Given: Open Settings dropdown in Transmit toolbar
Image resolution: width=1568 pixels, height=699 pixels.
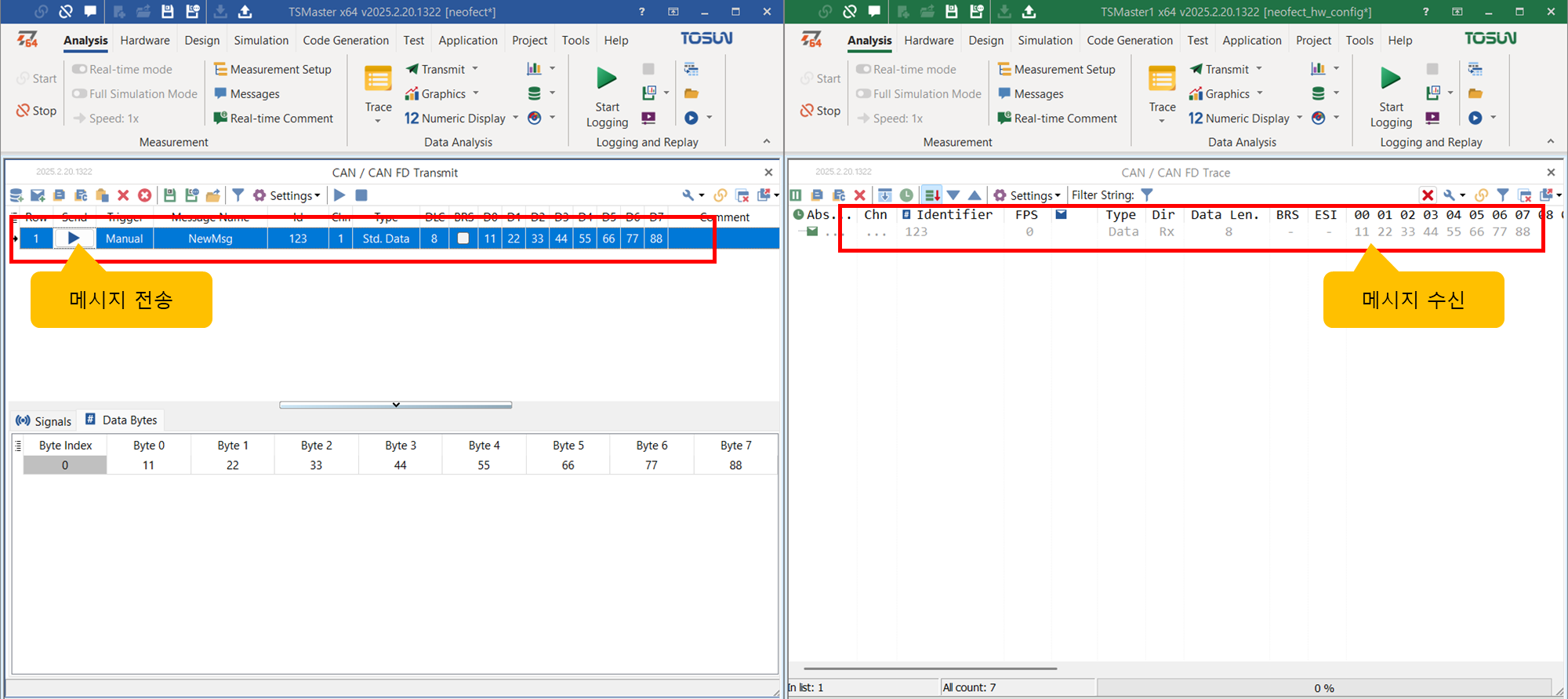Looking at the screenshot, I should click(287, 195).
